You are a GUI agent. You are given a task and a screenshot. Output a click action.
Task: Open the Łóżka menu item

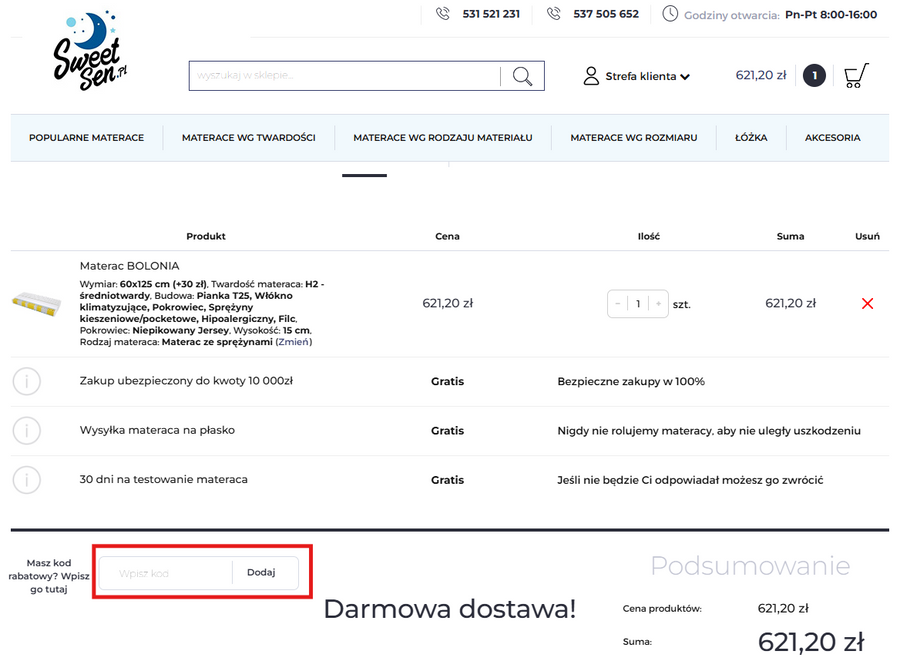coord(751,138)
